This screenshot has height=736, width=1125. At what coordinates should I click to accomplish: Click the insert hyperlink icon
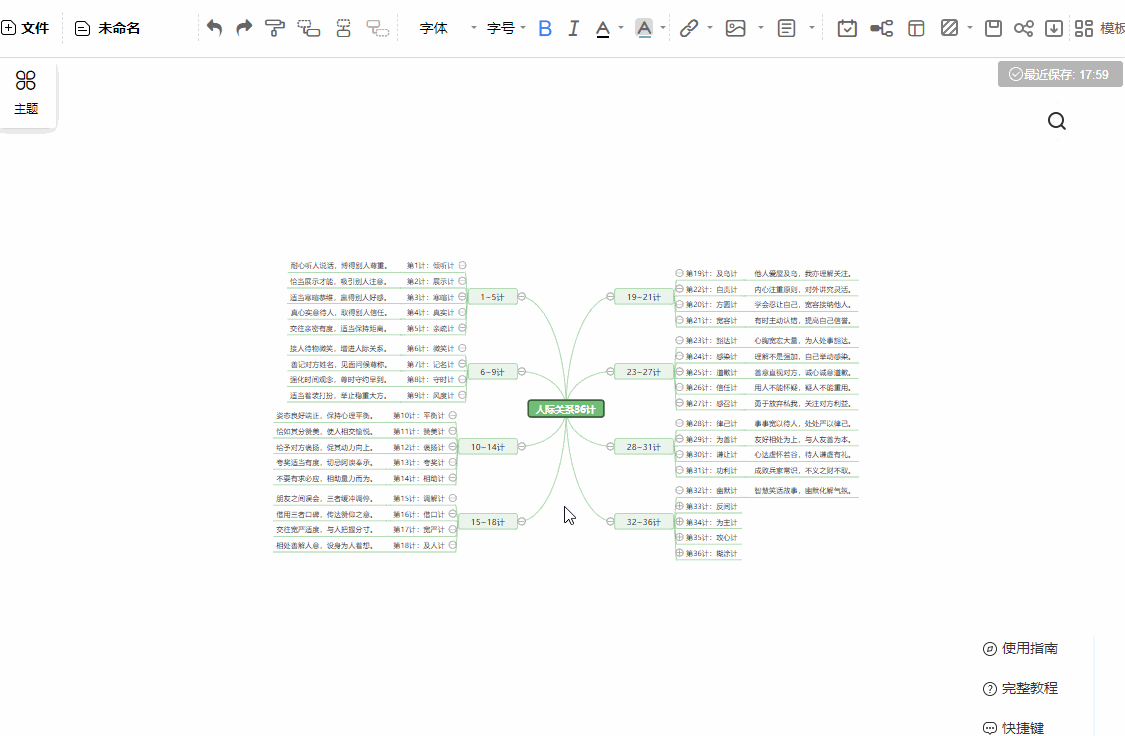[689, 28]
